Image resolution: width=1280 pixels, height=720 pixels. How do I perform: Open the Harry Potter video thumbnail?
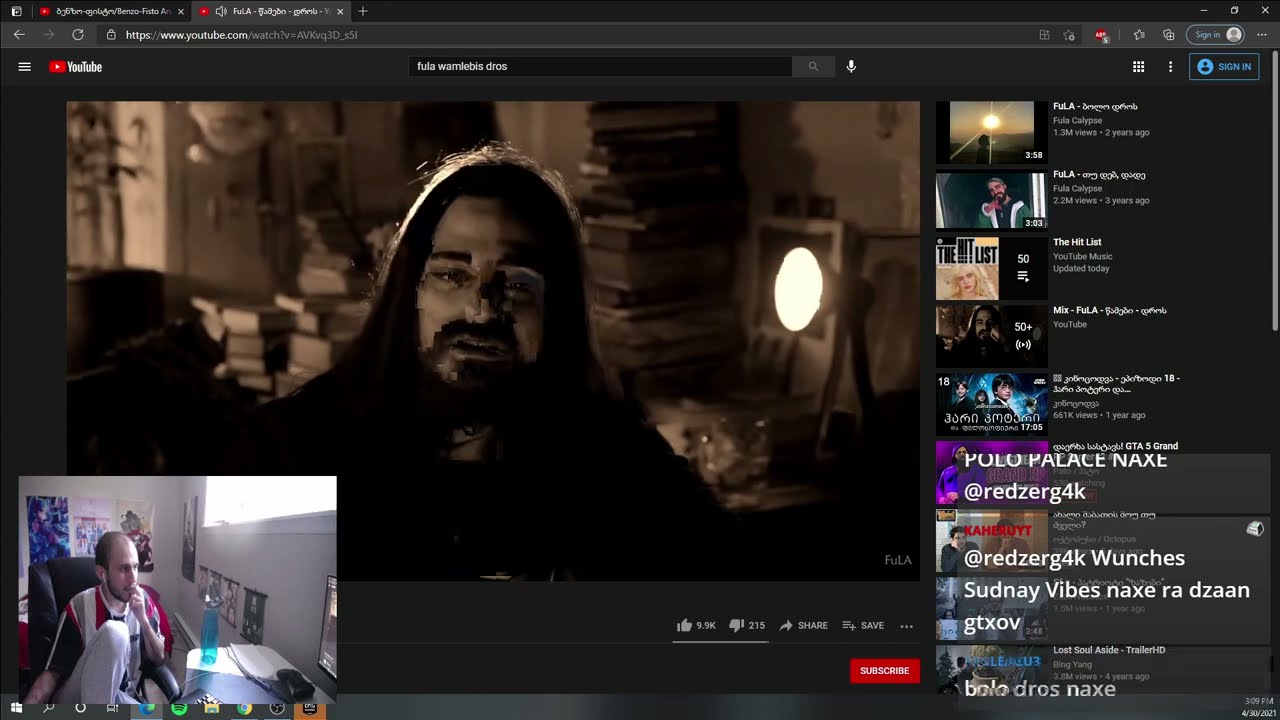(x=991, y=403)
